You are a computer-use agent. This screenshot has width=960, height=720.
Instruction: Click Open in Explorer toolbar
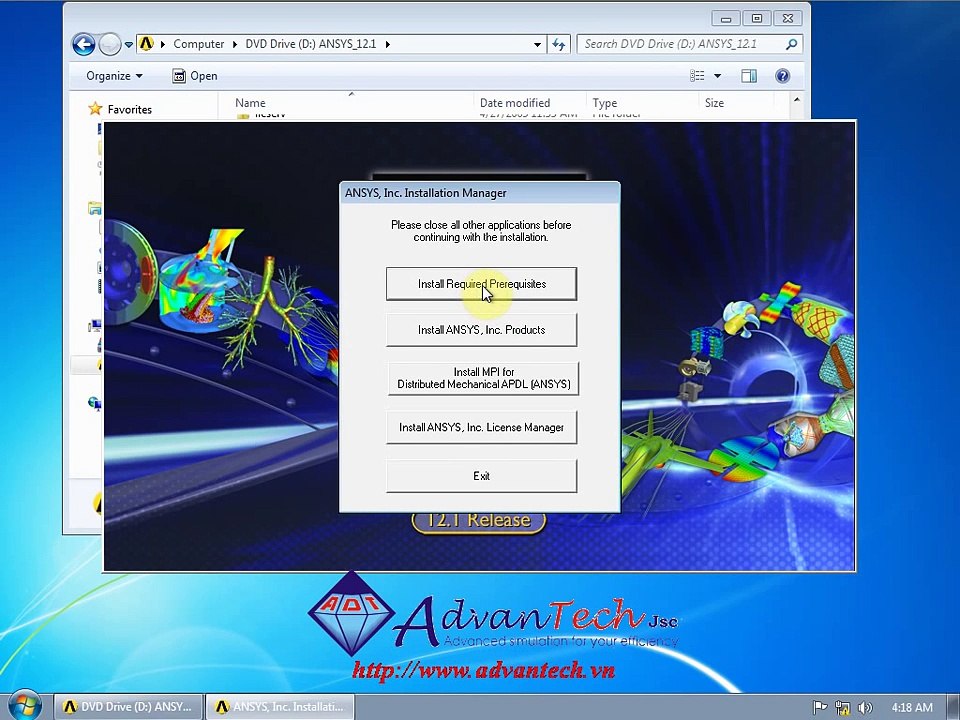195,76
